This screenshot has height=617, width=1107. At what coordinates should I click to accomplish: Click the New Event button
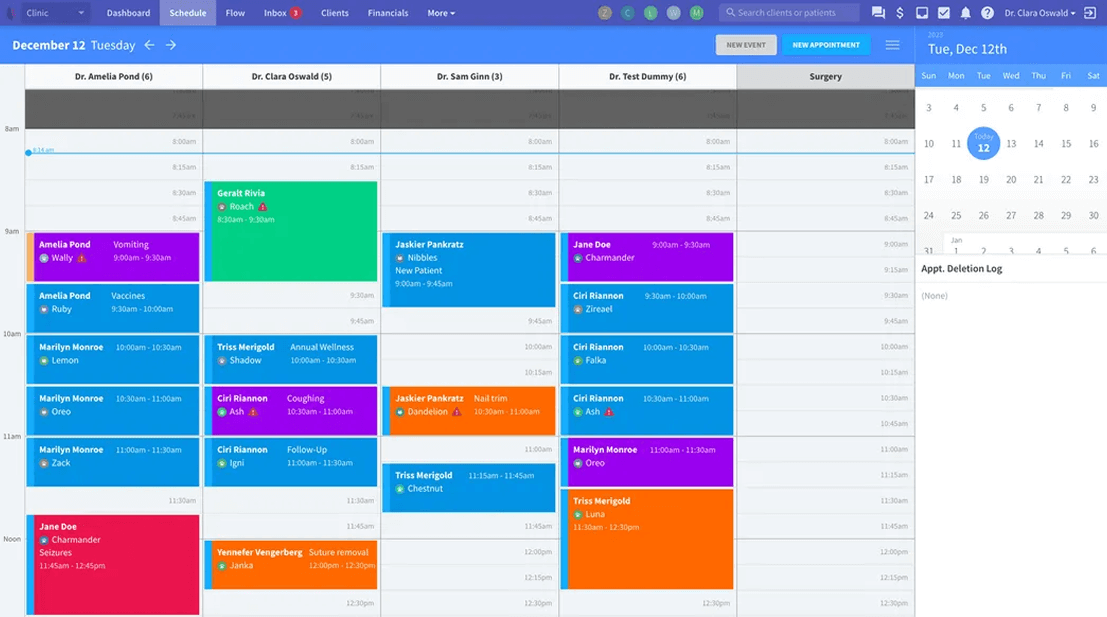(x=746, y=44)
